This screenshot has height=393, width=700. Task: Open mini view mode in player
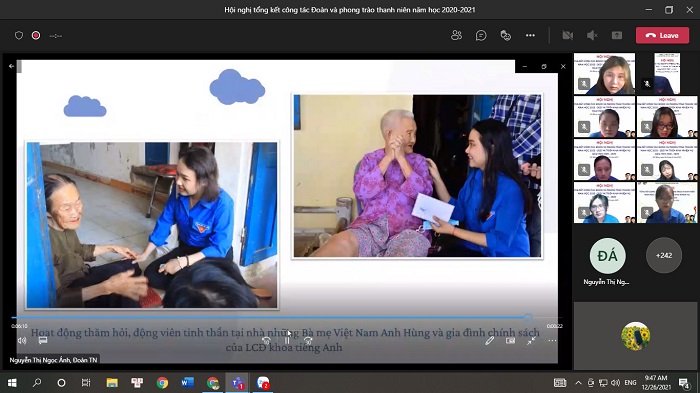[510, 341]
